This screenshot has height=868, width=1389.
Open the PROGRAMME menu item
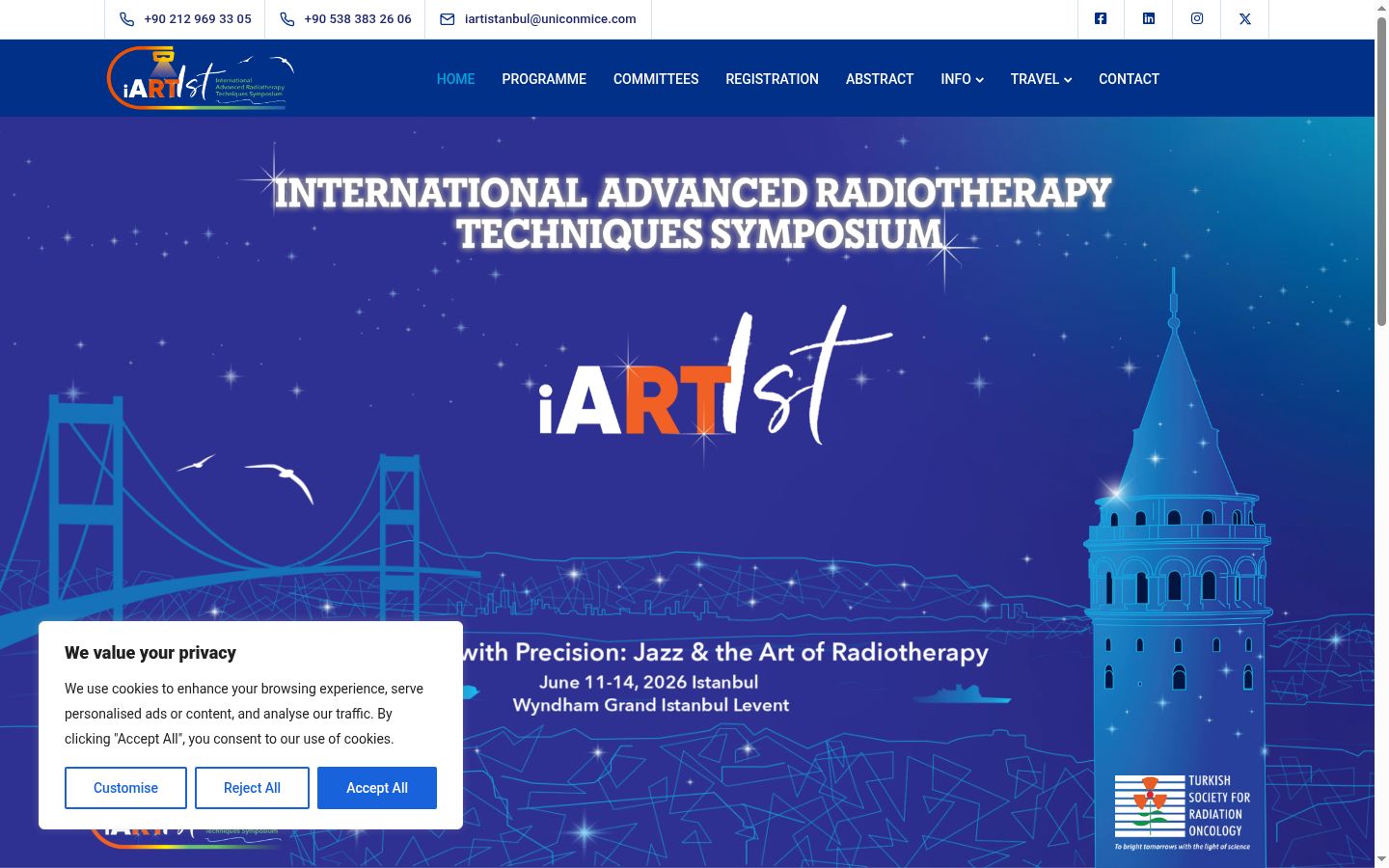[x=544, y=79]
